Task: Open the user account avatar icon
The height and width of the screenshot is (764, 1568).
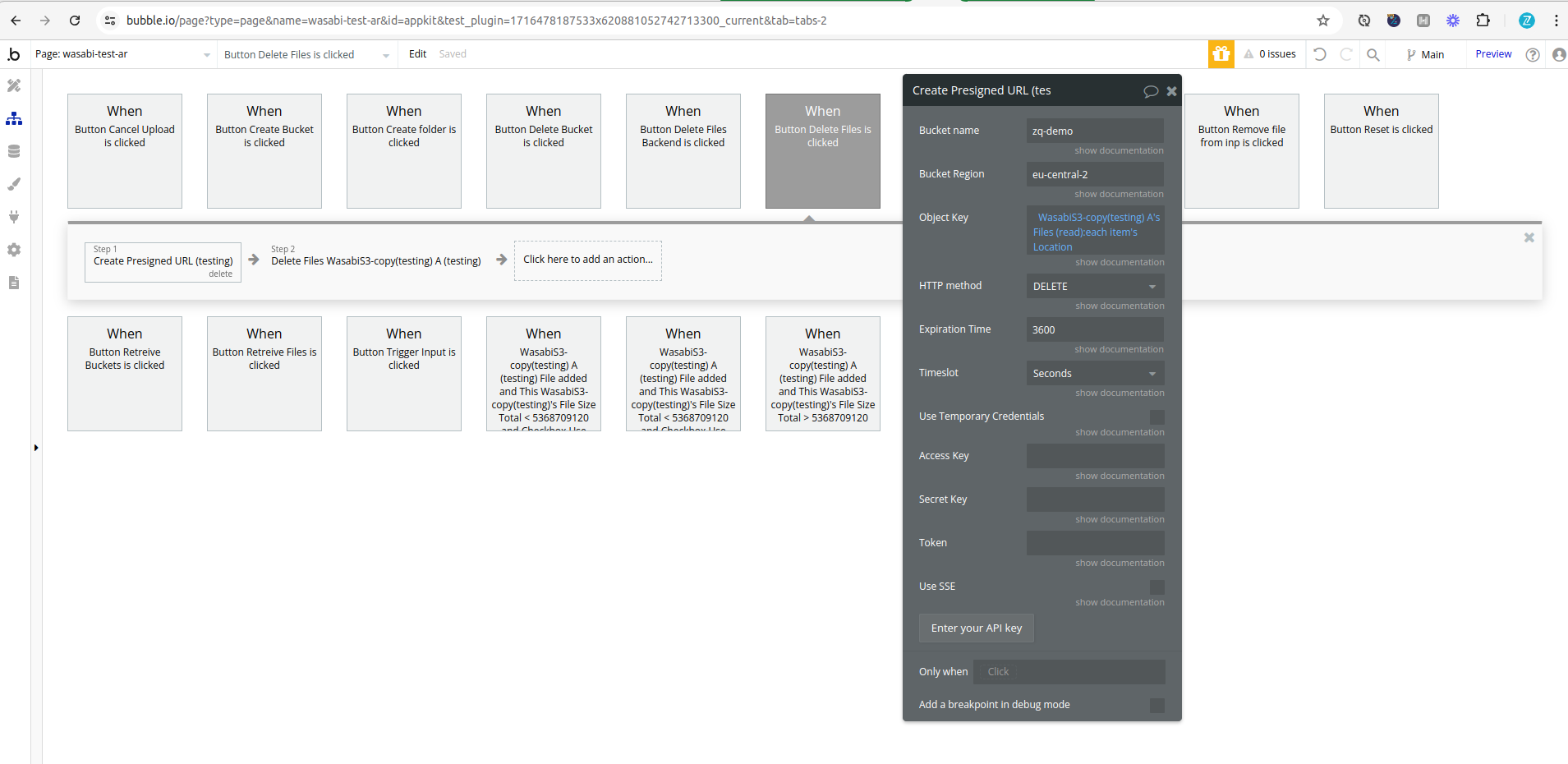Action: click(1559, 54)
